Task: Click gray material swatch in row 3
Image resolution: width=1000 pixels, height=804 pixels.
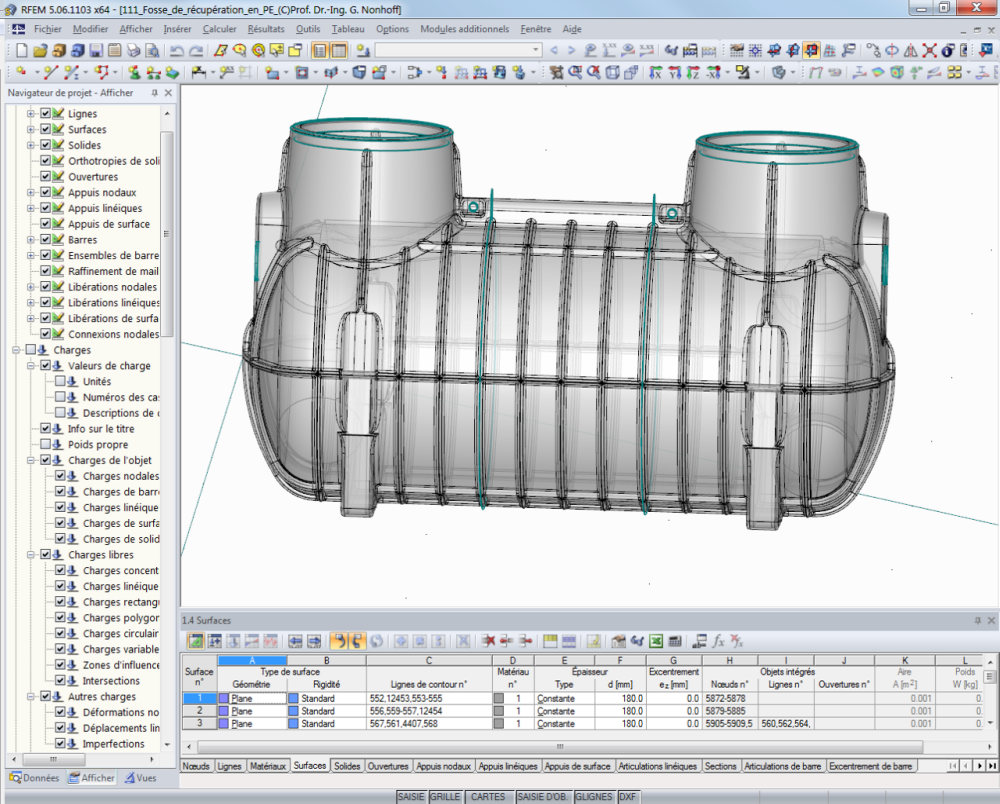Action: pos(499,724)
